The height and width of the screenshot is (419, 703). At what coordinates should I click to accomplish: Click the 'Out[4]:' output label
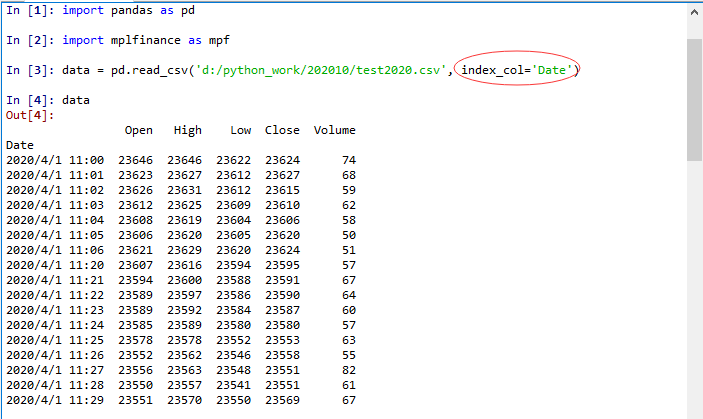tap(30, 116)
